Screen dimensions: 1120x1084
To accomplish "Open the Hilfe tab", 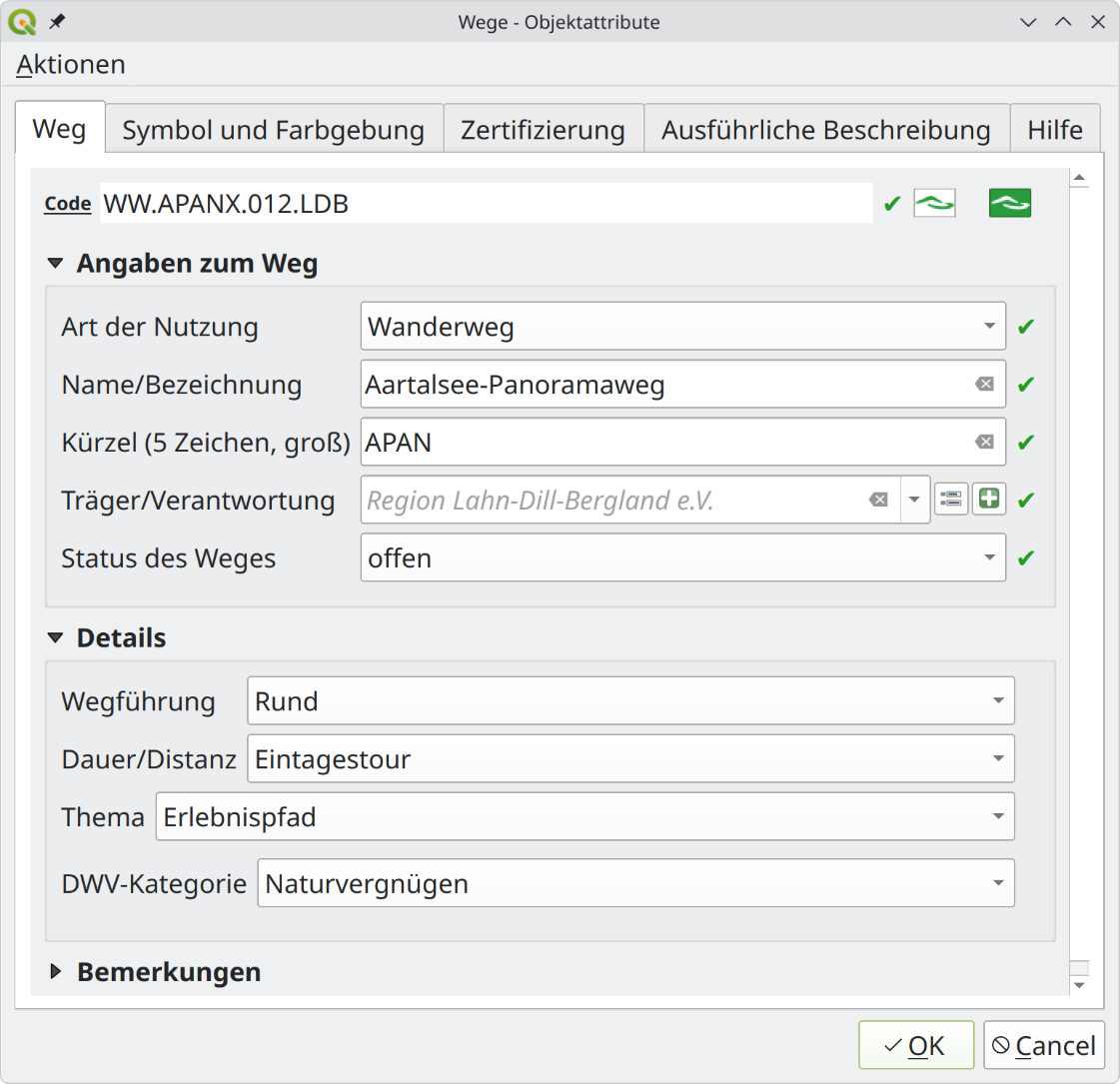I will coord(1055,129).
